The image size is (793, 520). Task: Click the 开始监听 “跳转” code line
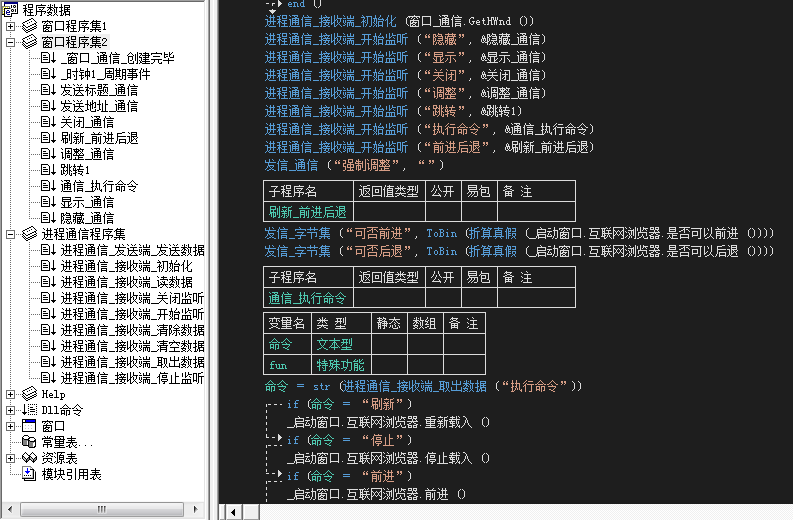click(x=393, y=111)
